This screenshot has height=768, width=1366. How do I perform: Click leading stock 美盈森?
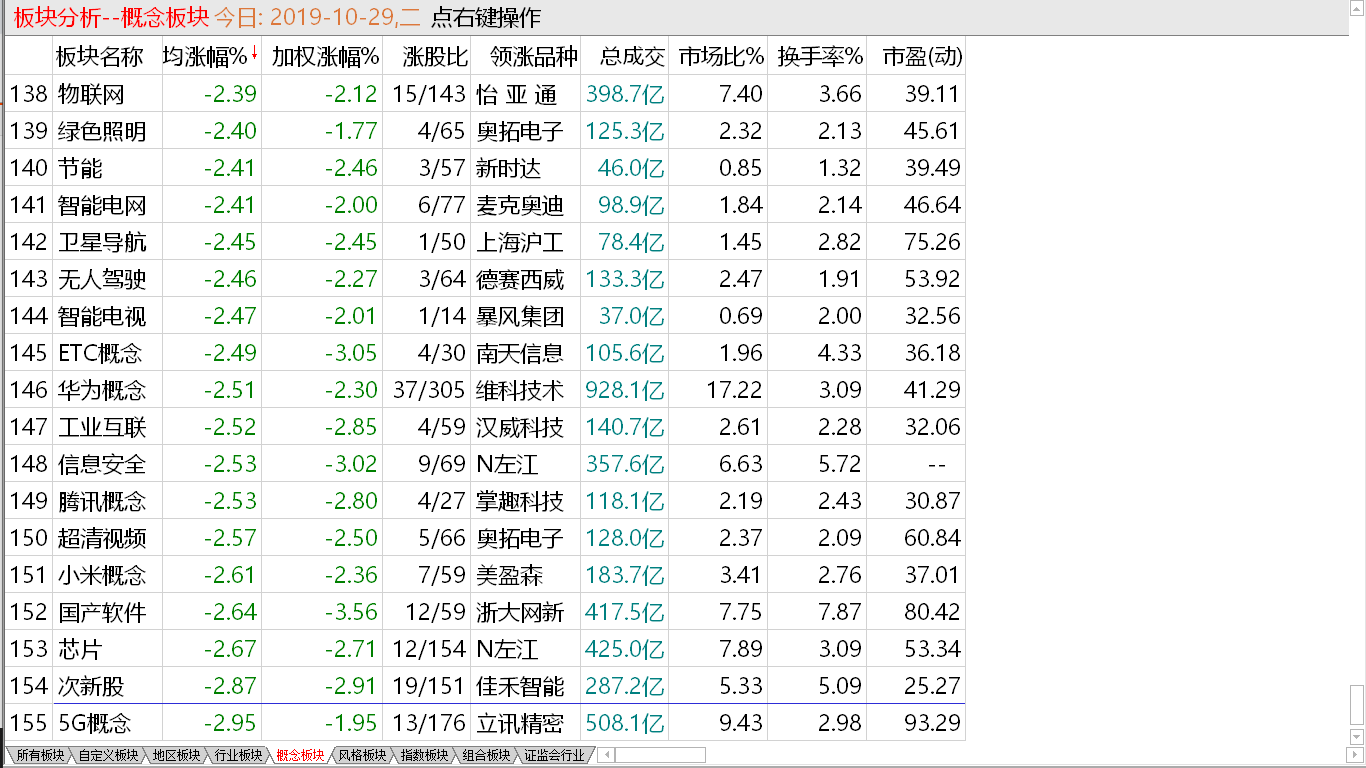(510, 575)
